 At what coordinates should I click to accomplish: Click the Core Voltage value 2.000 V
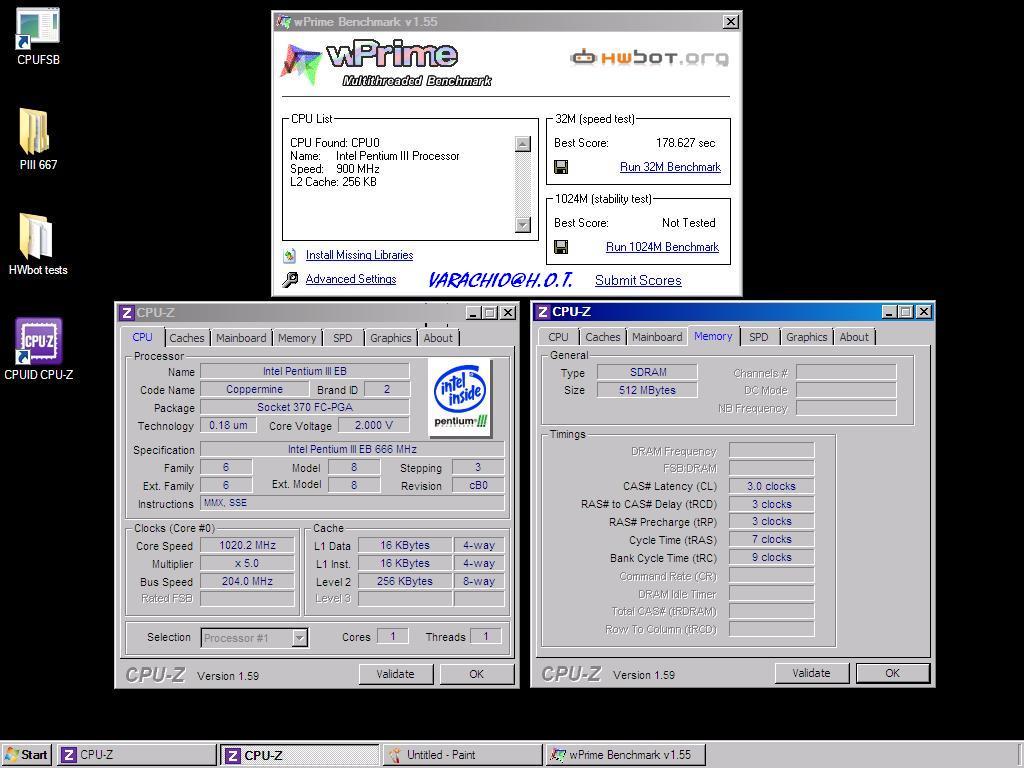pyautogui.click(x=374, y=425)
